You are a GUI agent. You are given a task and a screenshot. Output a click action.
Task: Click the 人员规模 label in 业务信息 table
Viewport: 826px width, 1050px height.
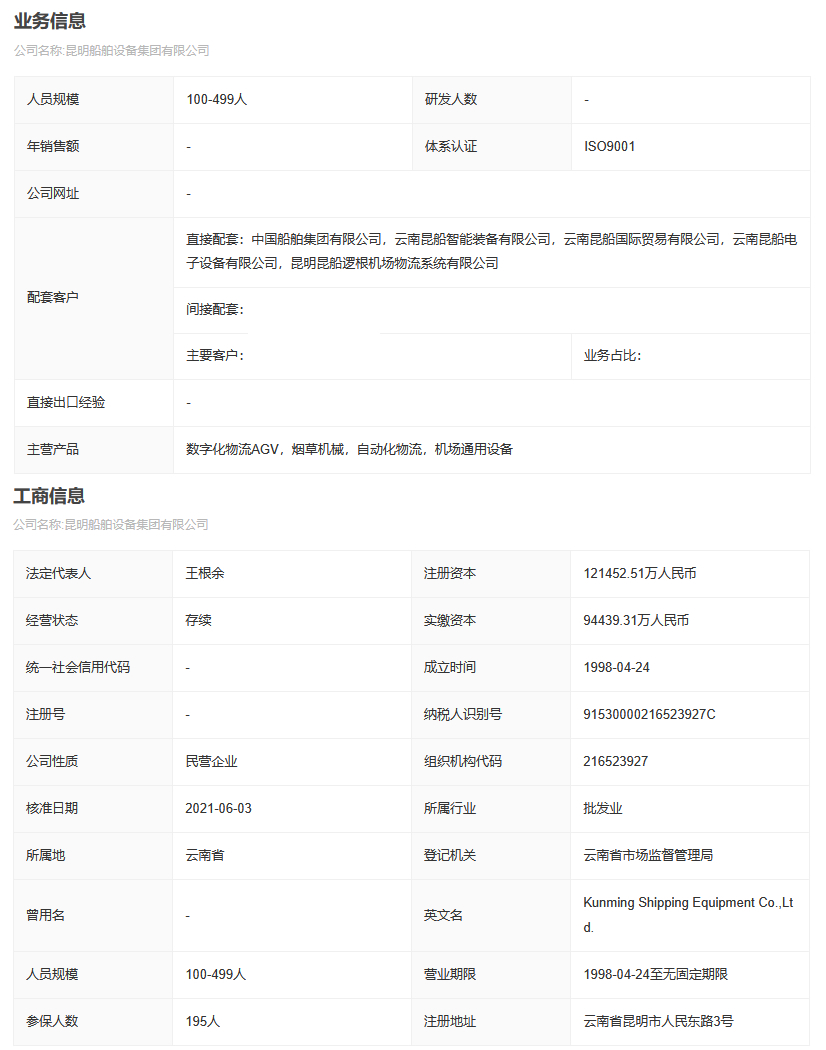tap(53, 100)
